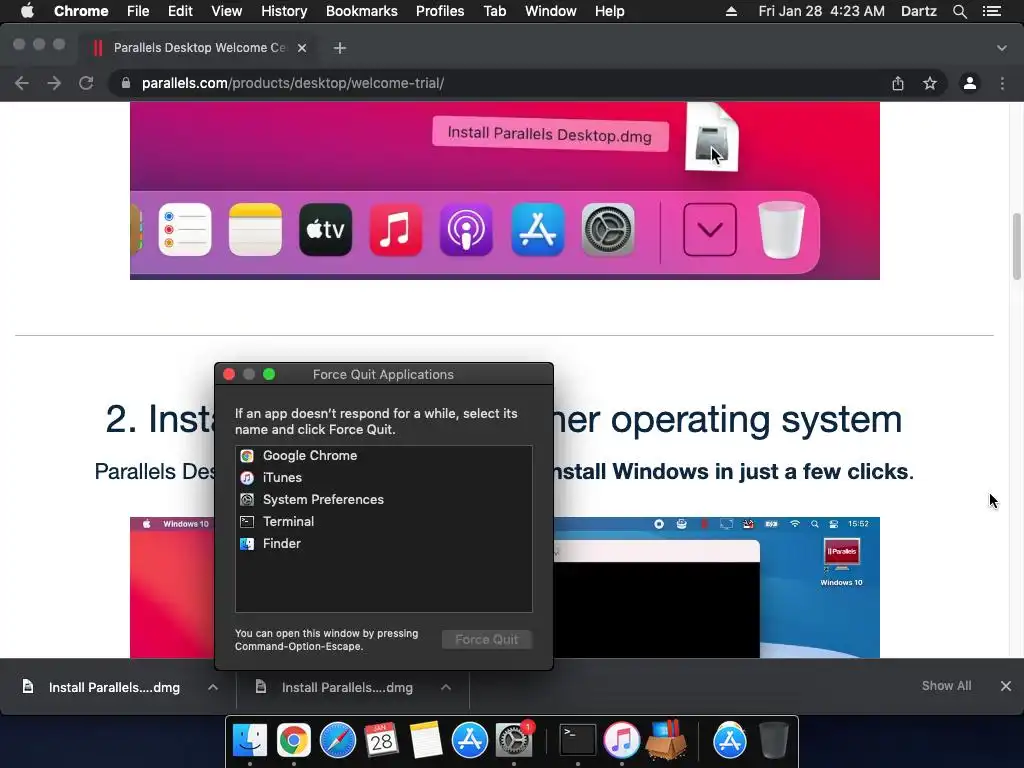
Task: Open Control Center in the menu bar
Action: point(992,11)
